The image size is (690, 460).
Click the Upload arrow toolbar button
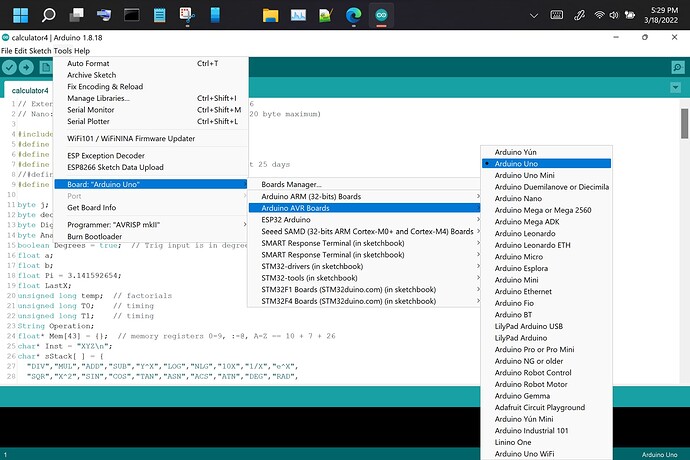[x=28, y=67]
